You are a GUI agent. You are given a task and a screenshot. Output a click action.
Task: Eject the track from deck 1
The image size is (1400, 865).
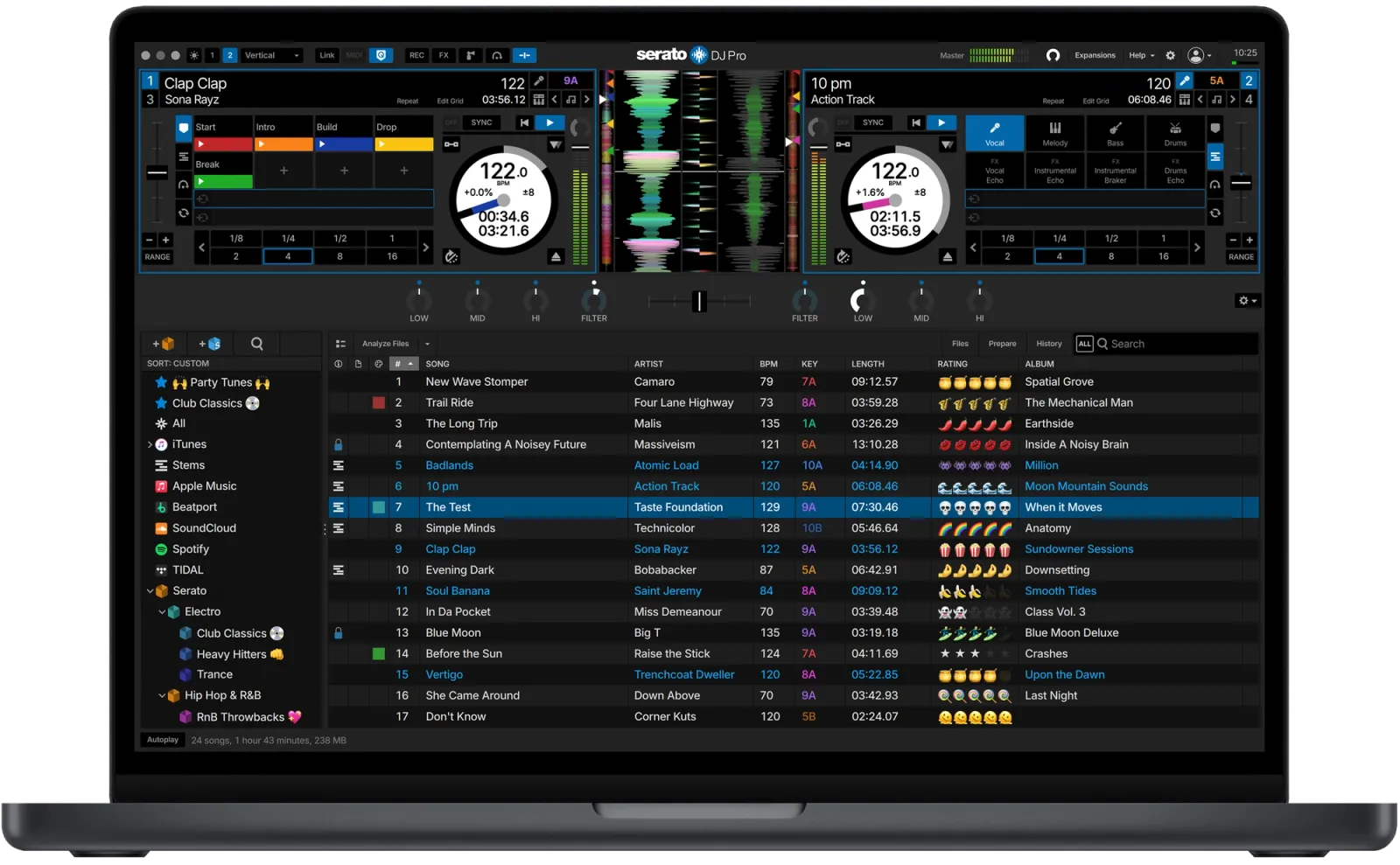pos(556,257)
